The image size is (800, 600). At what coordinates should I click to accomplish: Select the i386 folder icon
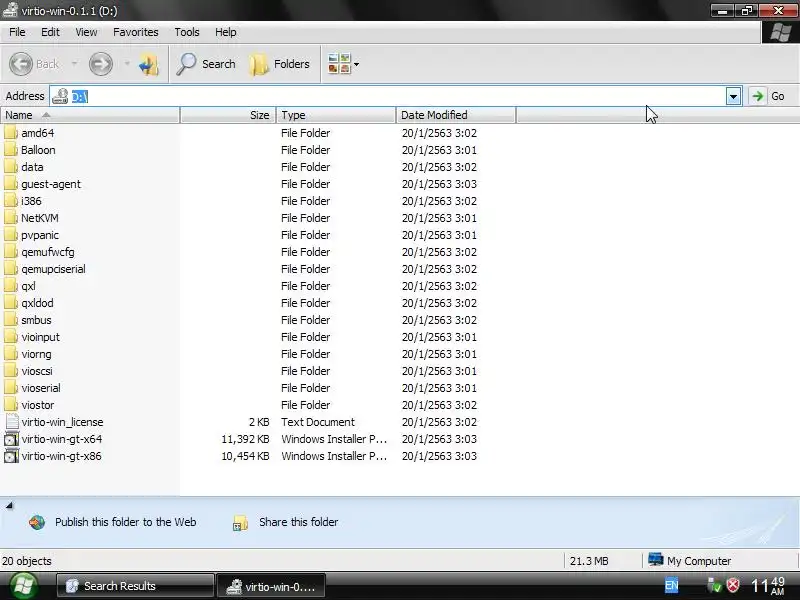click(x=11, y=201)
